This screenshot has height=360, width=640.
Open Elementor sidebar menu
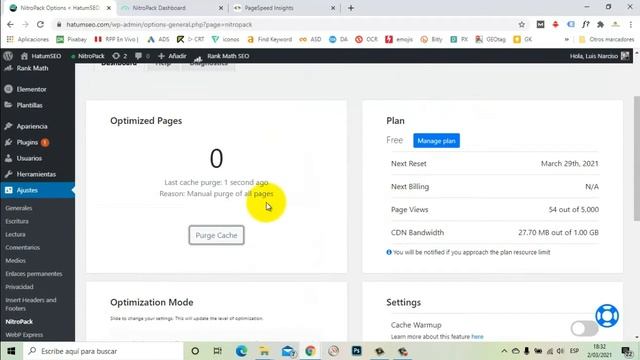[31, 89]
